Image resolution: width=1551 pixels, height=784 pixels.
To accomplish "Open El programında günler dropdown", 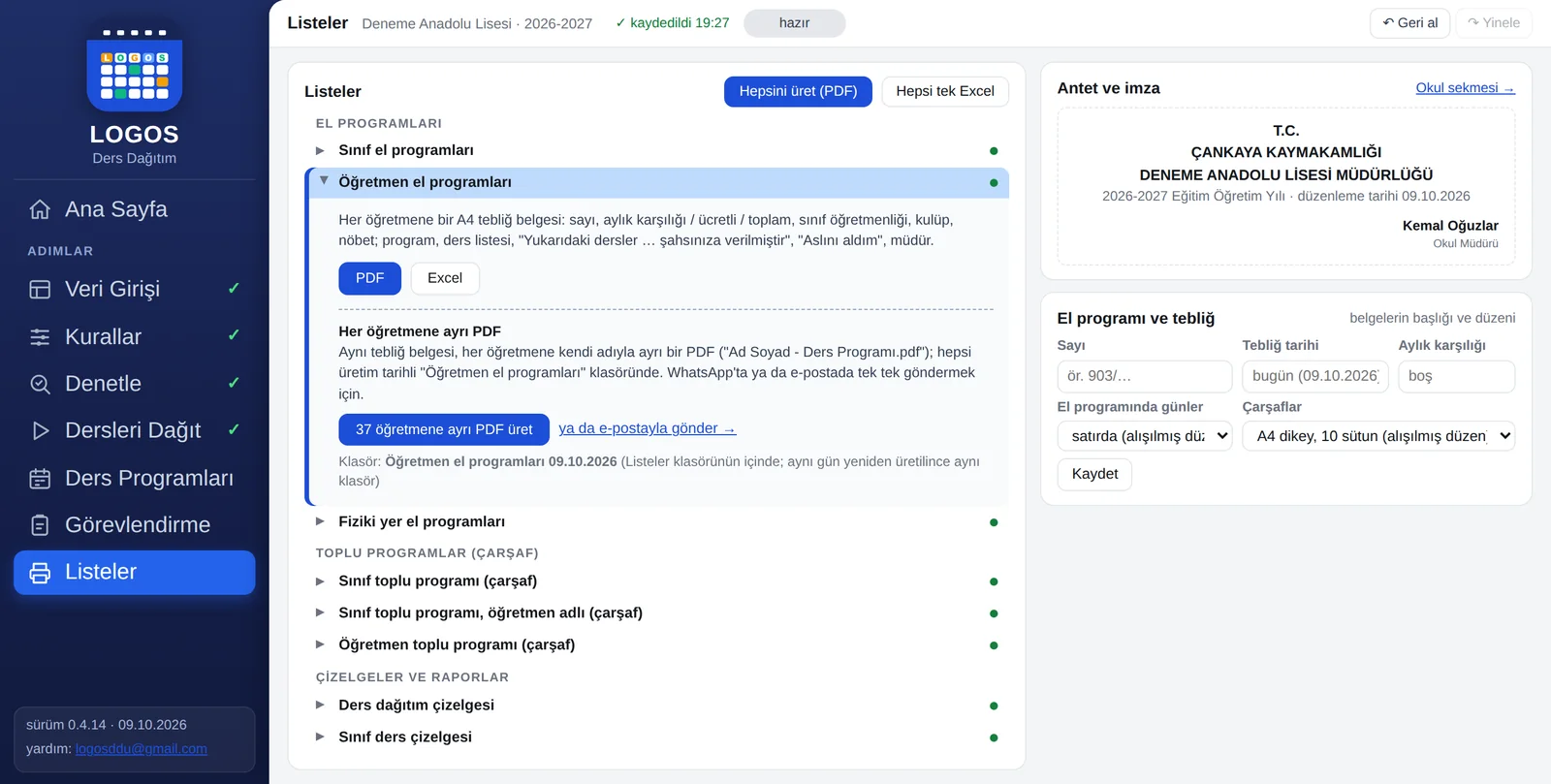I will point(1145,436).
